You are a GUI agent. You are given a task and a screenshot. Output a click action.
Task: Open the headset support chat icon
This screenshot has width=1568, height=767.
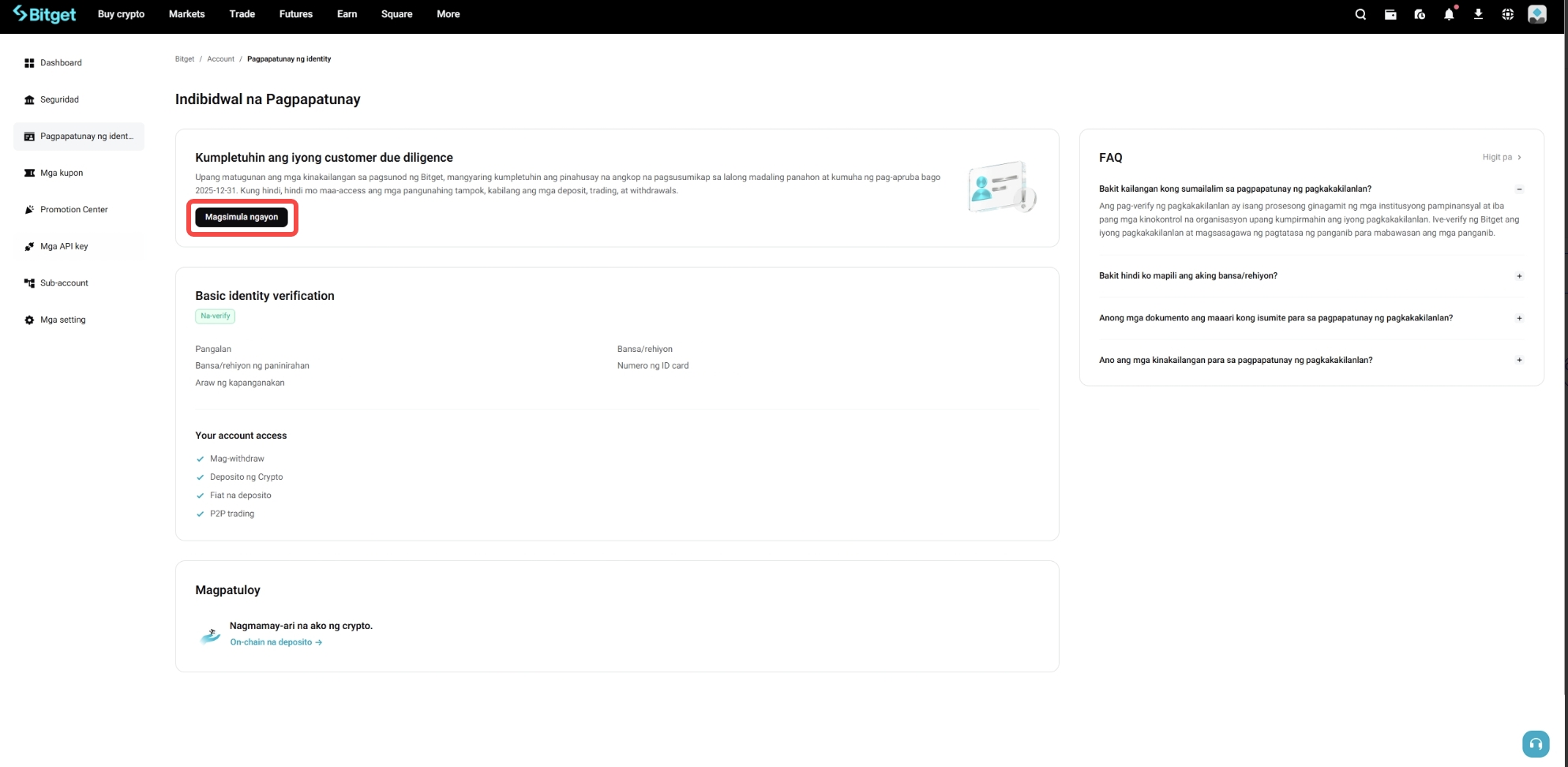click(x=1535, y=743)
